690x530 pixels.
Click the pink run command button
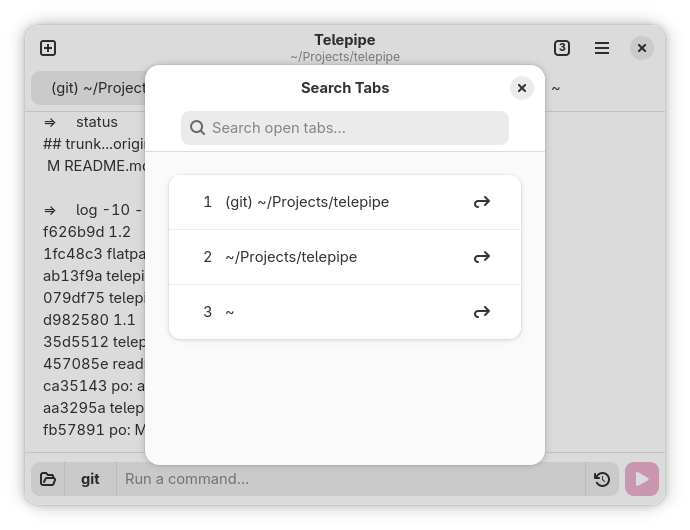(x=642, y=479)
